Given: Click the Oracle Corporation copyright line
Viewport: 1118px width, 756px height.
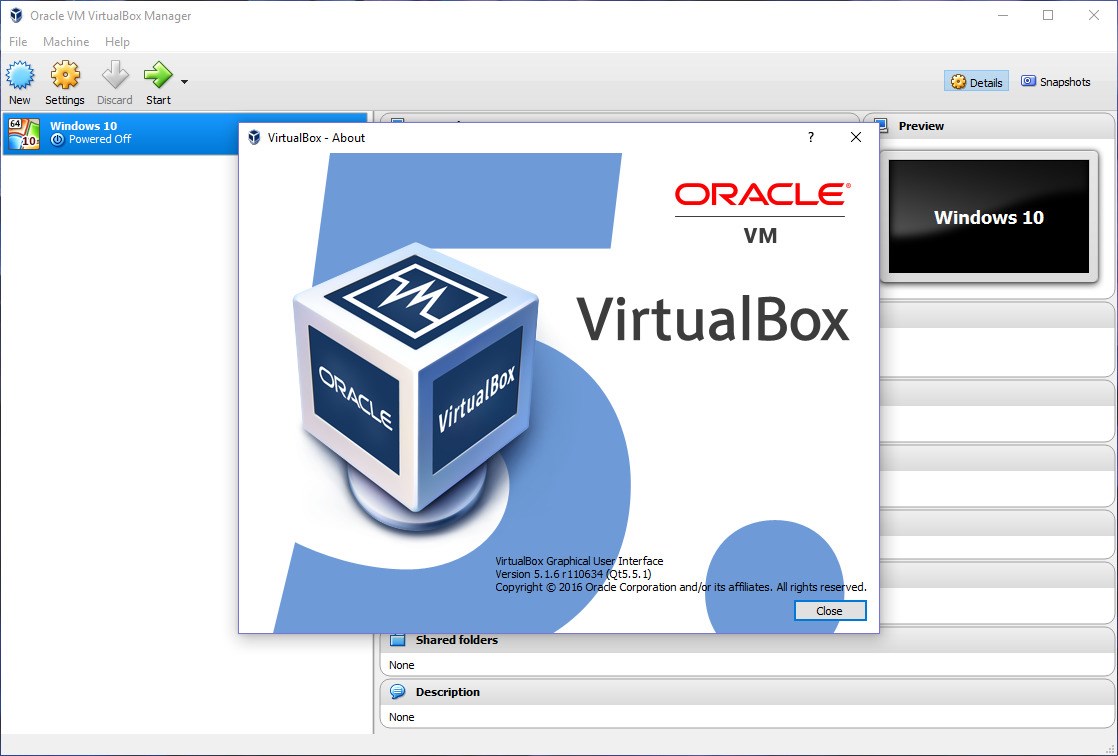Looking at the screenshot, I should (681, 587).
